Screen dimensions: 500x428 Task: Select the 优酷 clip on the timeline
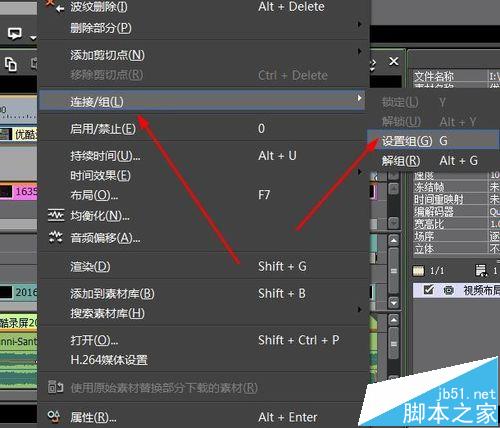pos(19,134)
